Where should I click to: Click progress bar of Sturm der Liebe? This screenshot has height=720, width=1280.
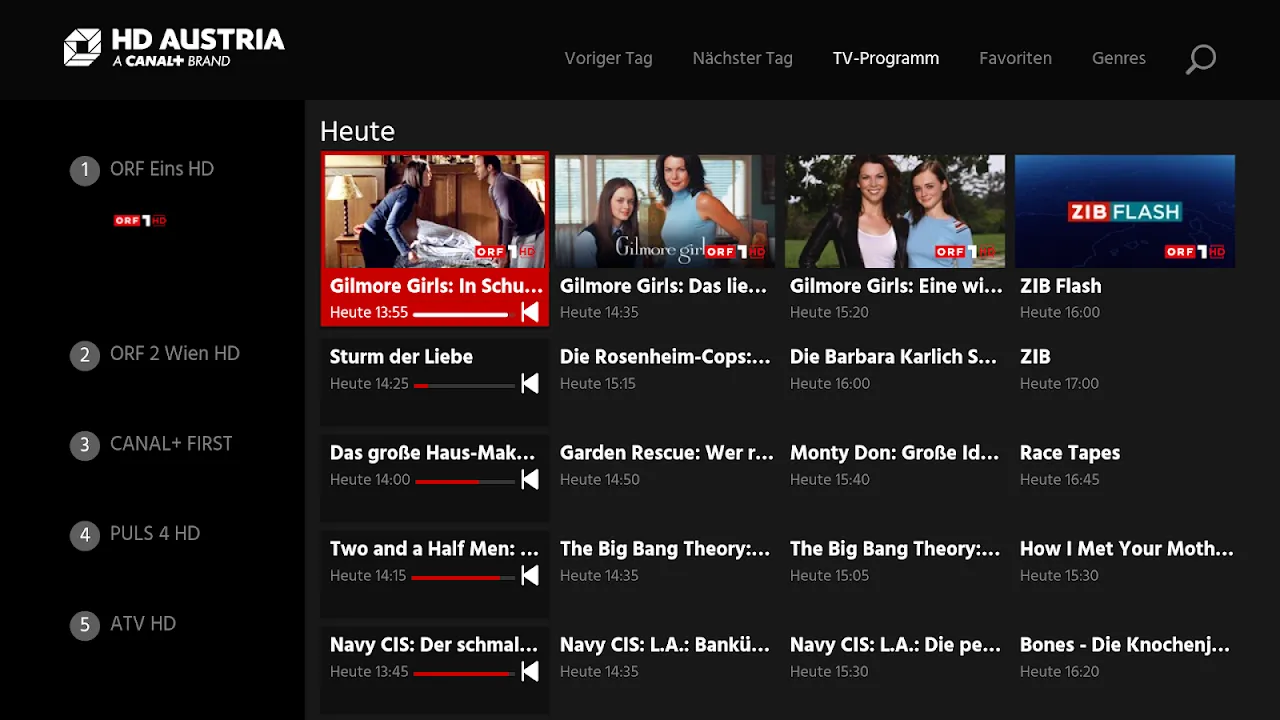[x=464, y=385]
